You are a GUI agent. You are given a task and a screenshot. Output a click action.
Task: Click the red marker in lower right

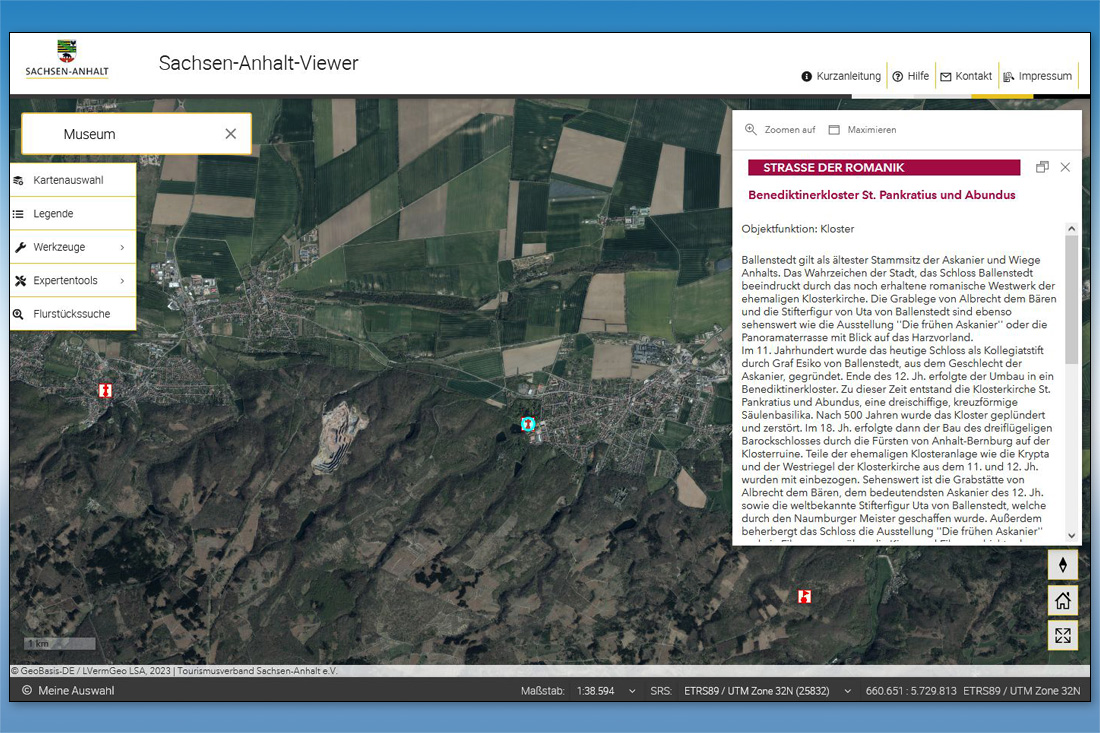point(804,597)
